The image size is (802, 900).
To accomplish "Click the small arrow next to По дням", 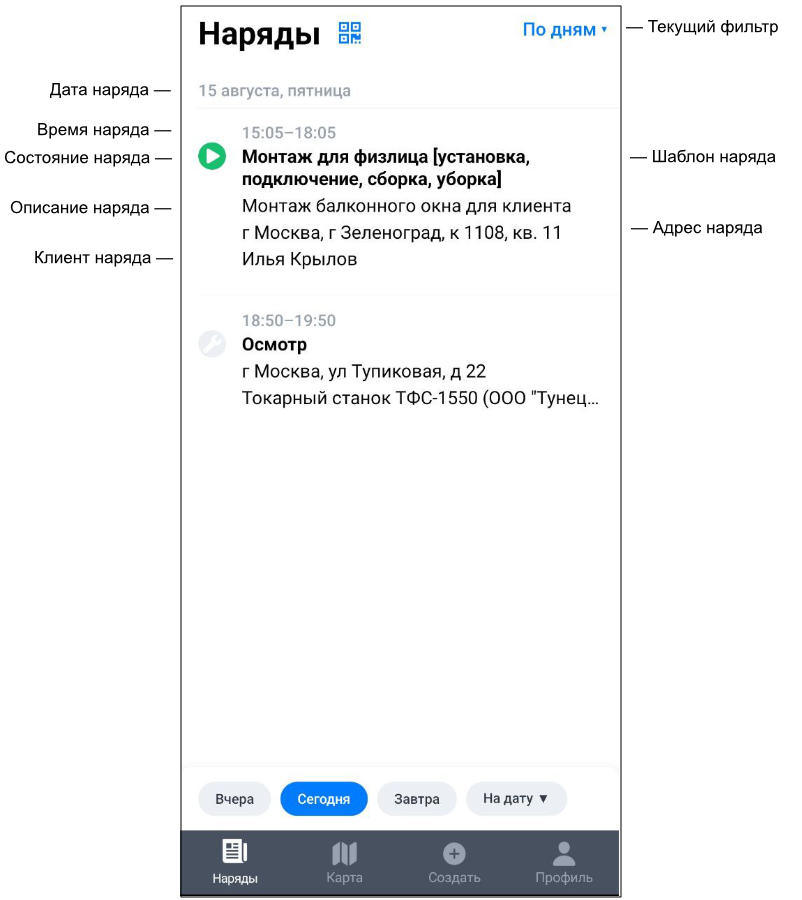I will 604,29.
